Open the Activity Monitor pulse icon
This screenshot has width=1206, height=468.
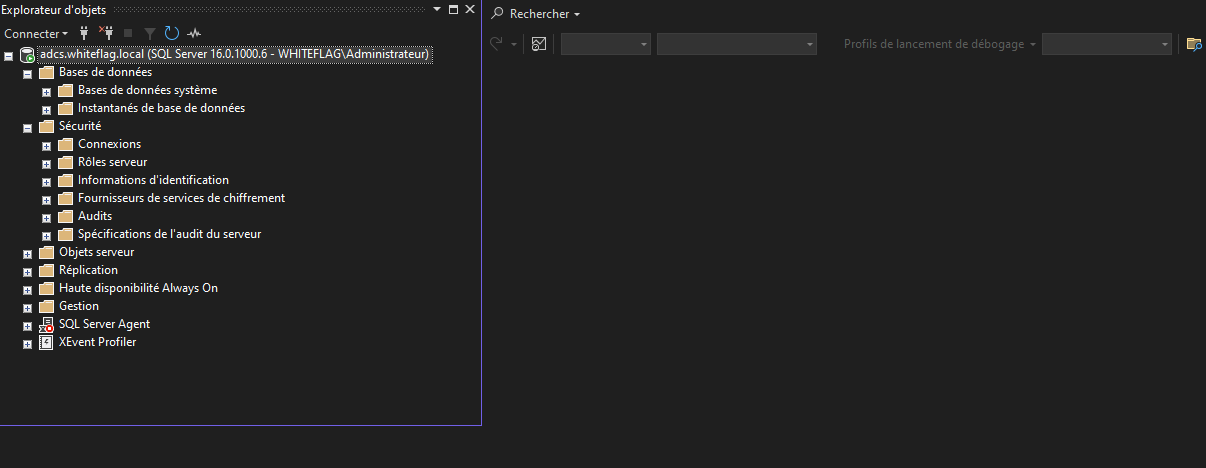click(x=194, y=33)
